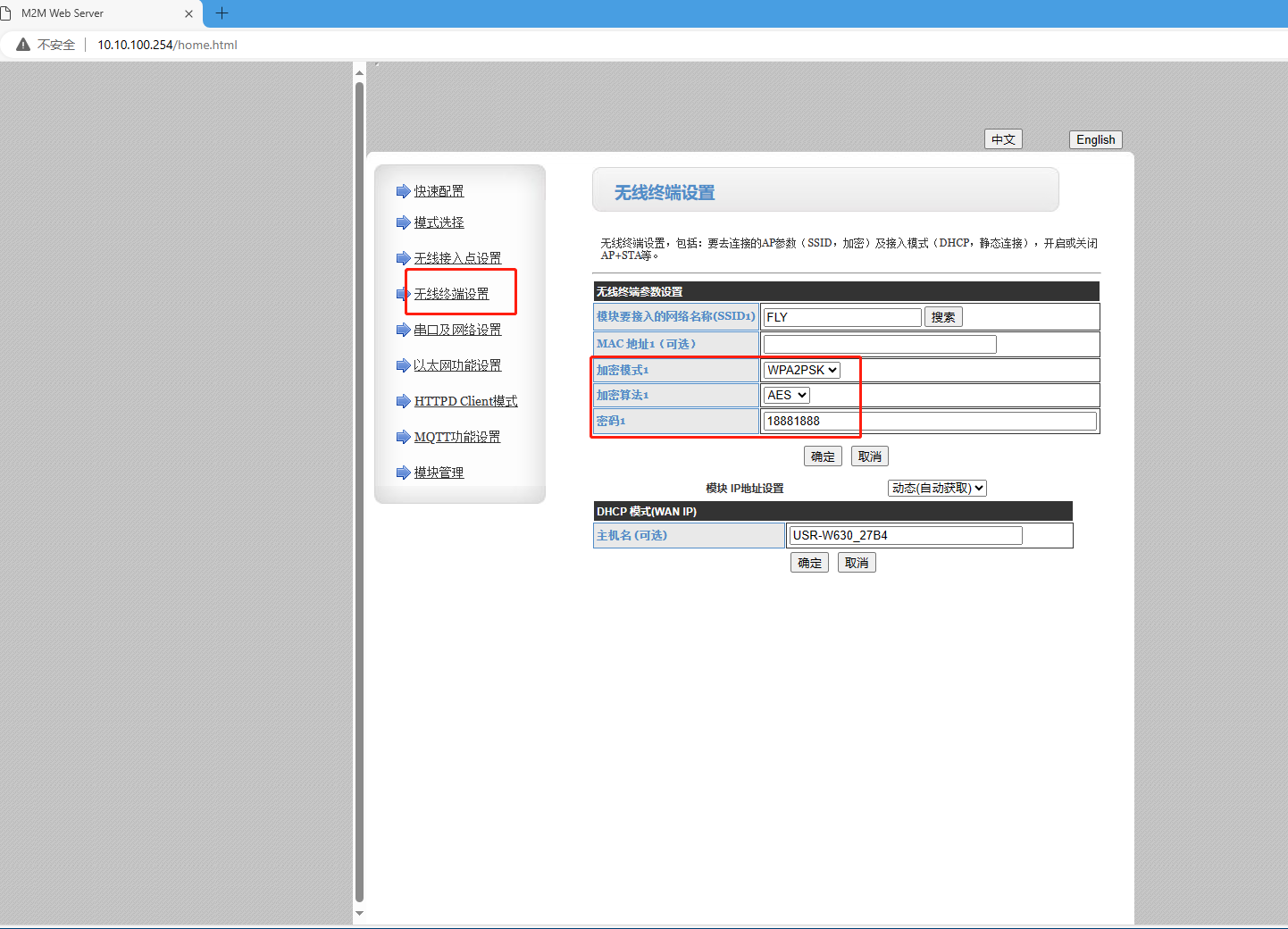This screenshot has height=929, width=1288.
Task: Click the insecure warning icon in address bar
Action: pos(23,45)
